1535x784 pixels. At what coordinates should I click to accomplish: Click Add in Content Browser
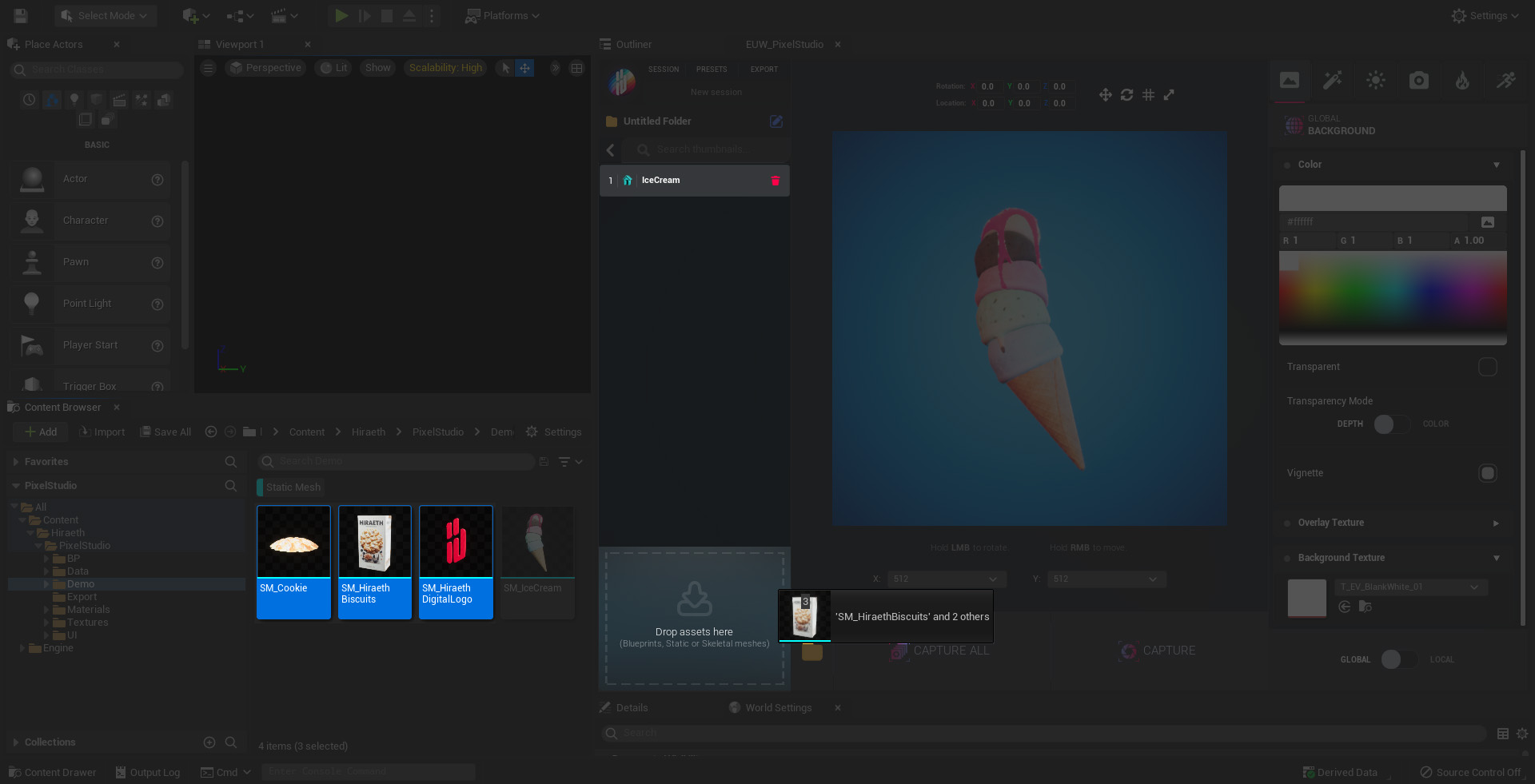[41, 432]
